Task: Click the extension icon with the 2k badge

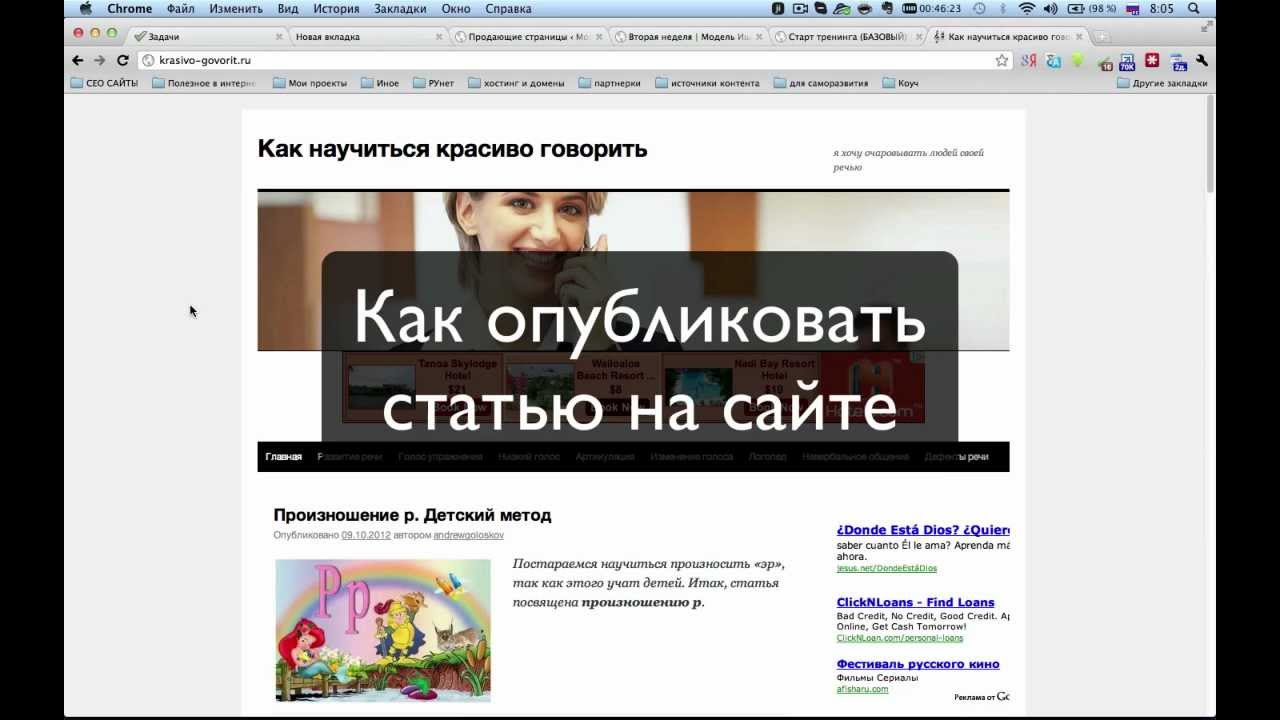Action: 1178,61
